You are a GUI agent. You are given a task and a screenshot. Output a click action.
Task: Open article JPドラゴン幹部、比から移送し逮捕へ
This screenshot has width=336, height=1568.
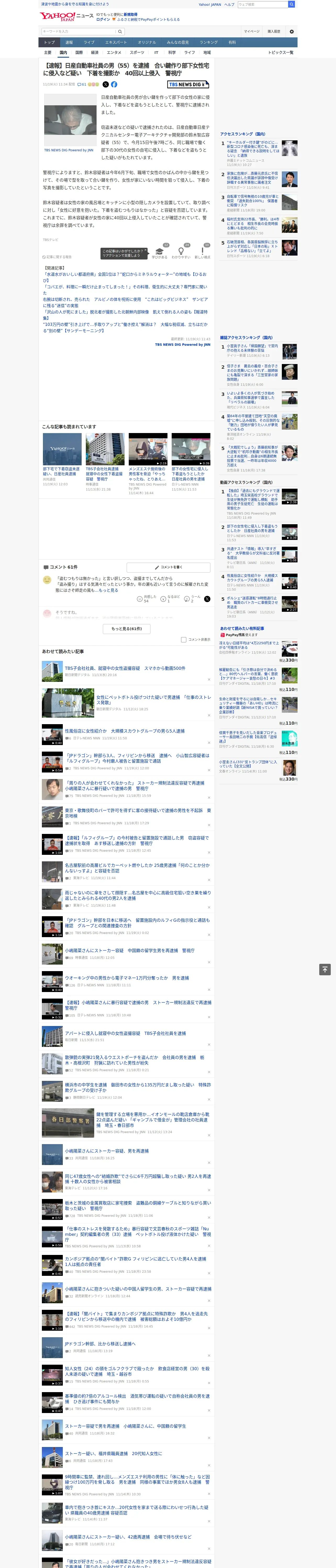click(100, 1344)
